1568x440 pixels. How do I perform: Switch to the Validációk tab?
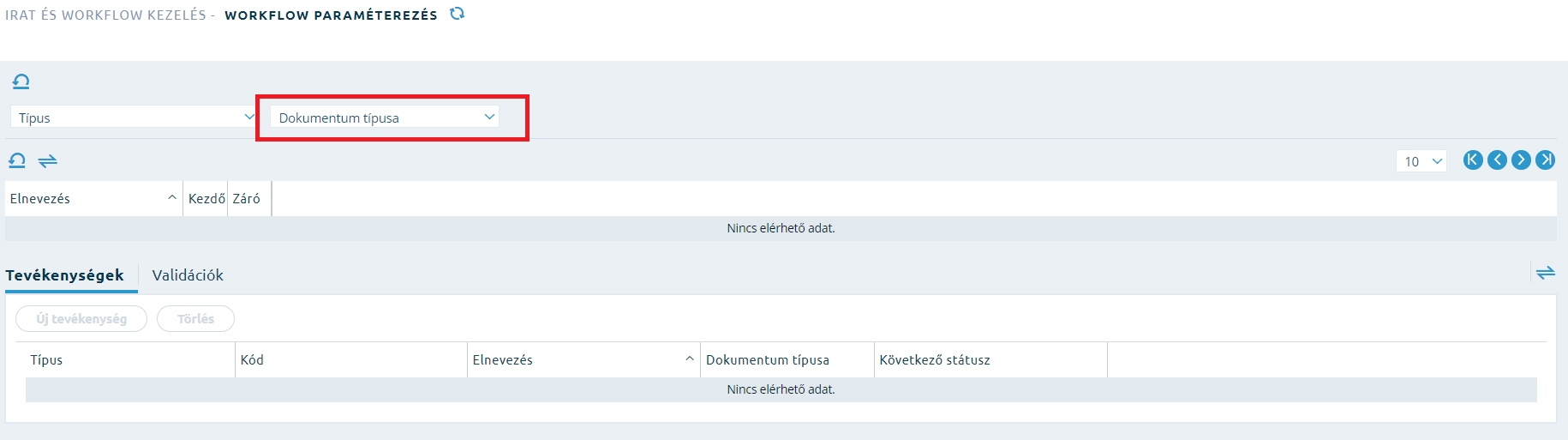click(x=188, y=274)
